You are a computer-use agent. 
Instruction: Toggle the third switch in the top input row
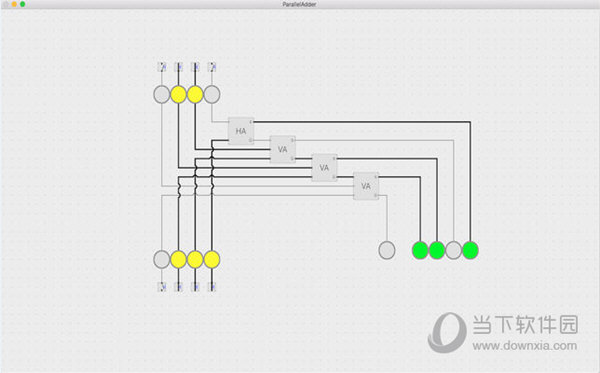(x=195, y=67)
